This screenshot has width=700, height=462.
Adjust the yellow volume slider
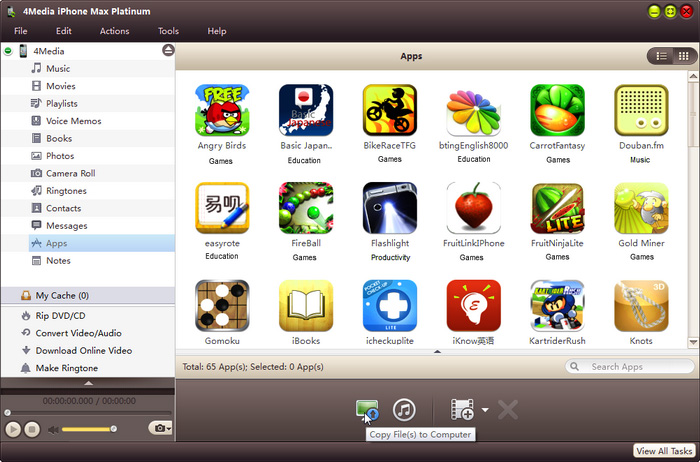pos(88,429)
